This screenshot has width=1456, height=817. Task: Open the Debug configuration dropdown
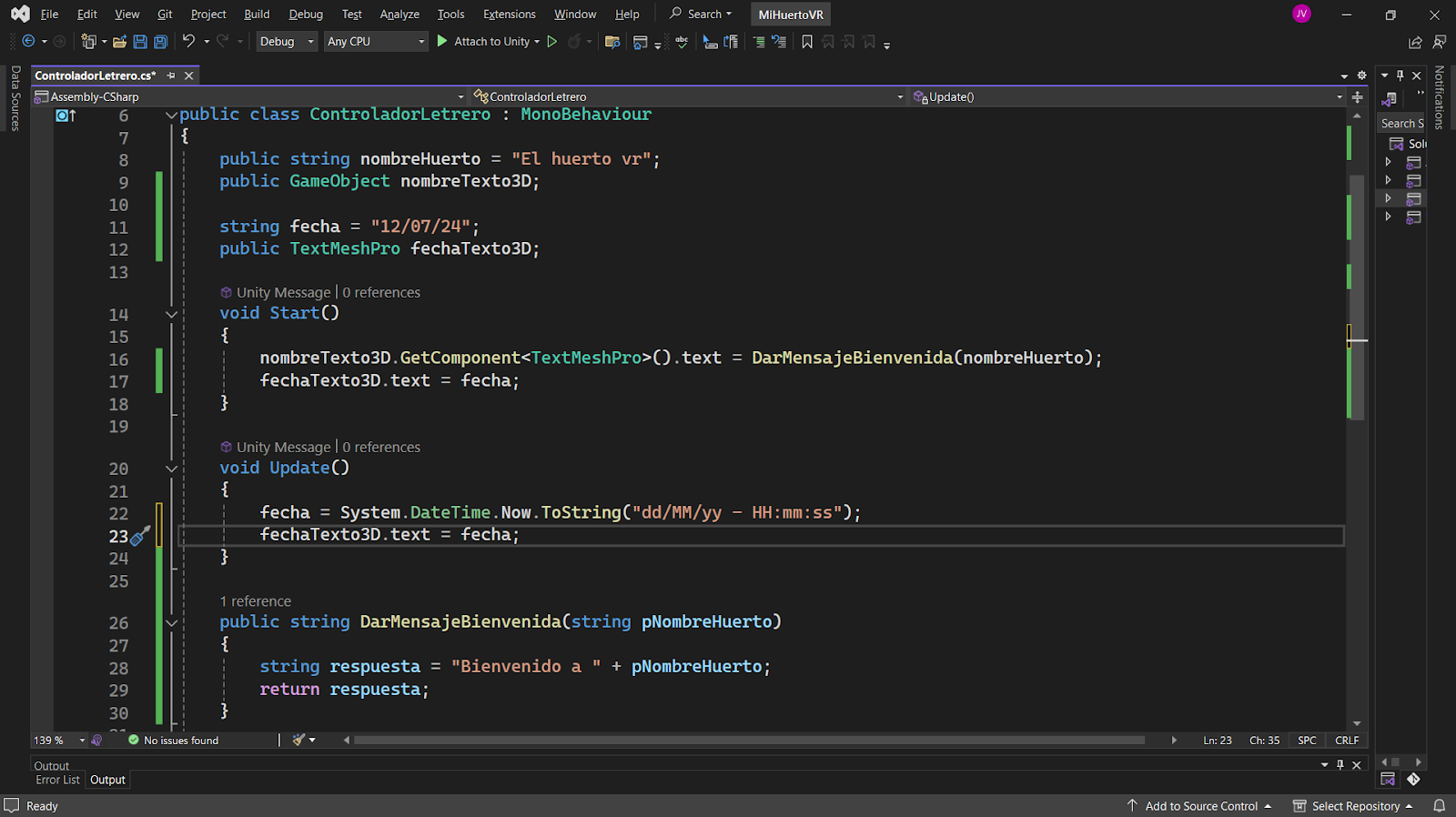point(287,42)
